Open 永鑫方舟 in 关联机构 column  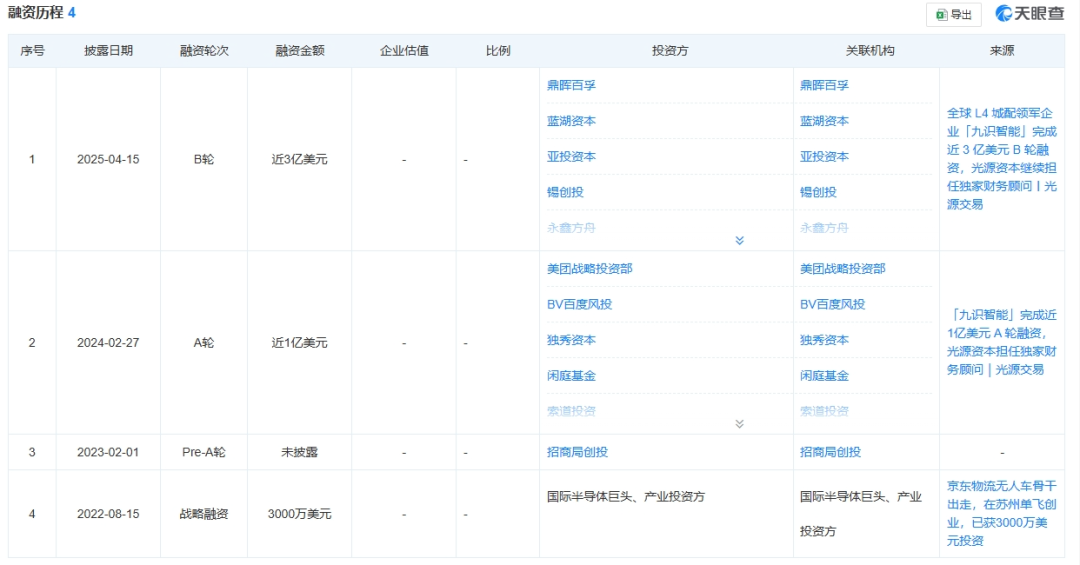tap(824, 228)
